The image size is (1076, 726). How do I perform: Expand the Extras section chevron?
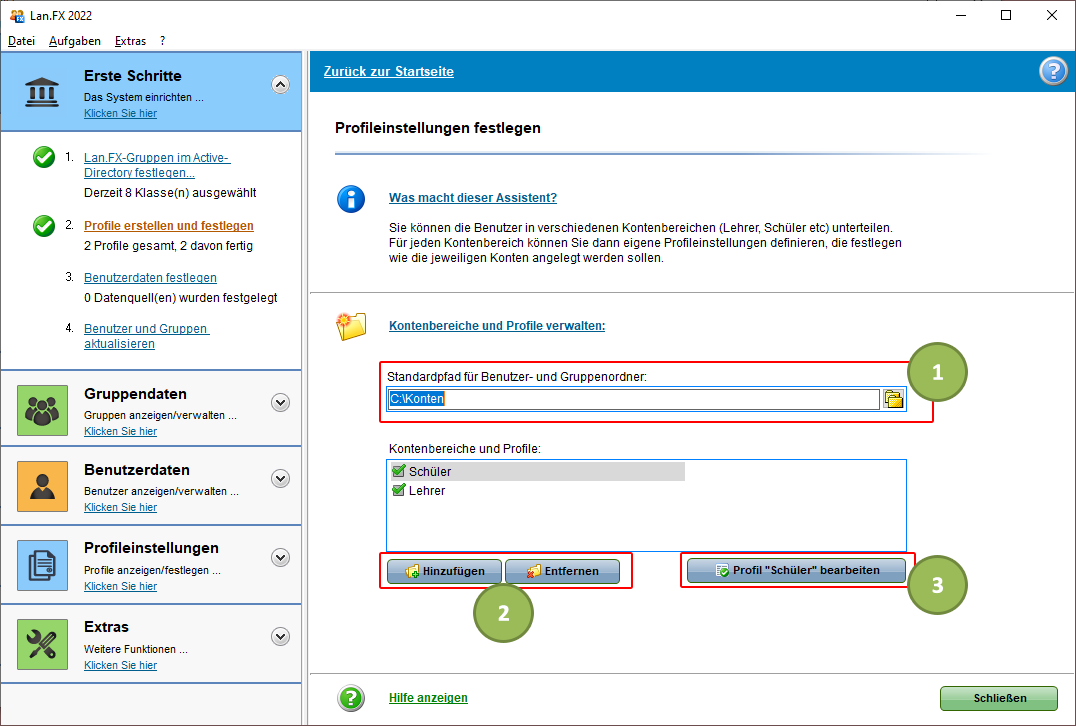click(x=281, y=636)
